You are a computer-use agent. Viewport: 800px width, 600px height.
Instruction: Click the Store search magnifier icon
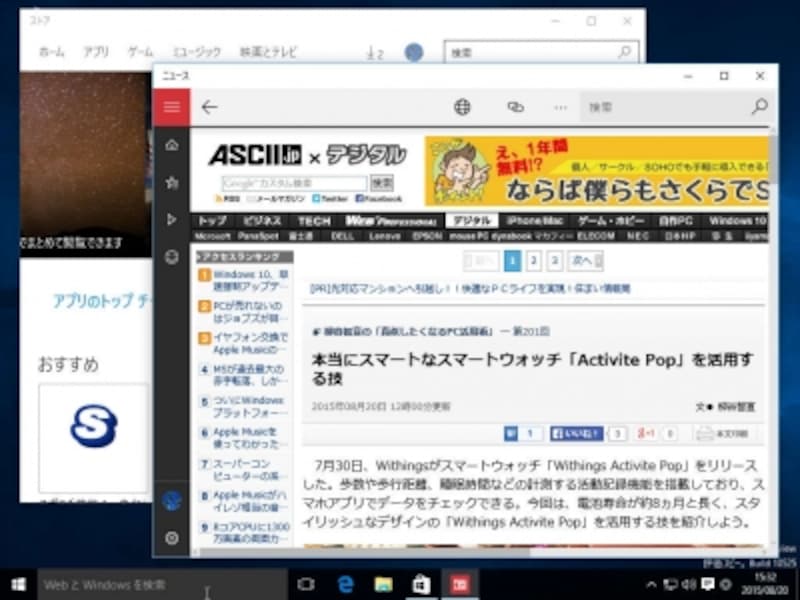tap(624, 52)
